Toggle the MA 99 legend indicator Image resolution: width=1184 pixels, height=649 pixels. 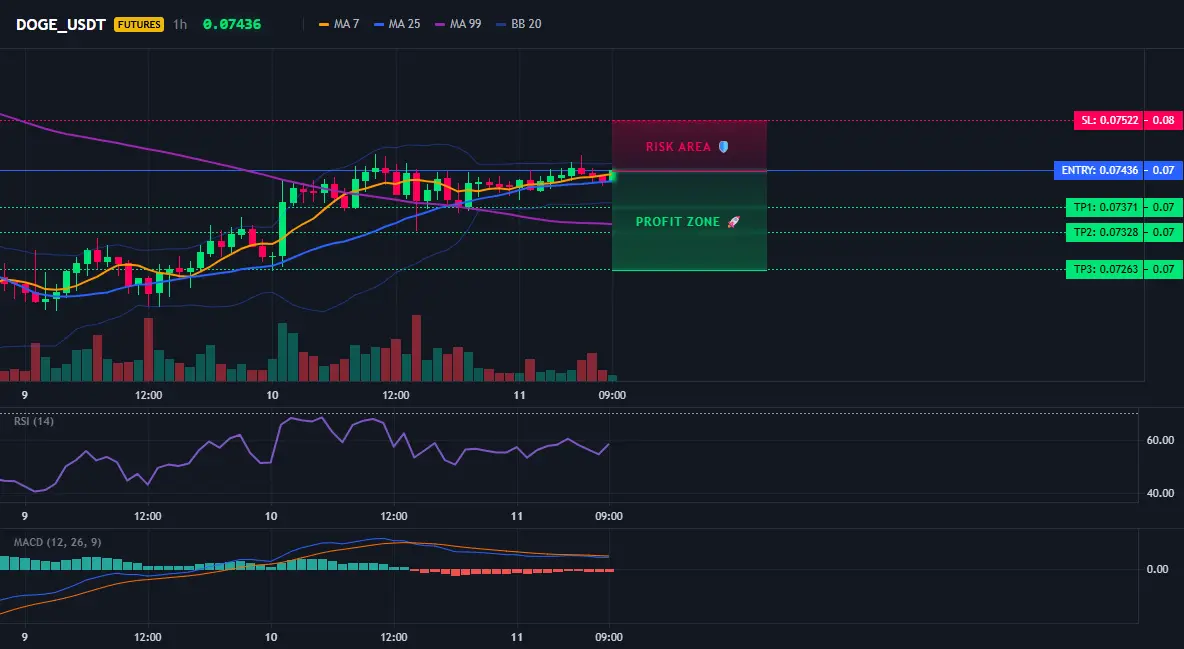click(x=458, y=24)
